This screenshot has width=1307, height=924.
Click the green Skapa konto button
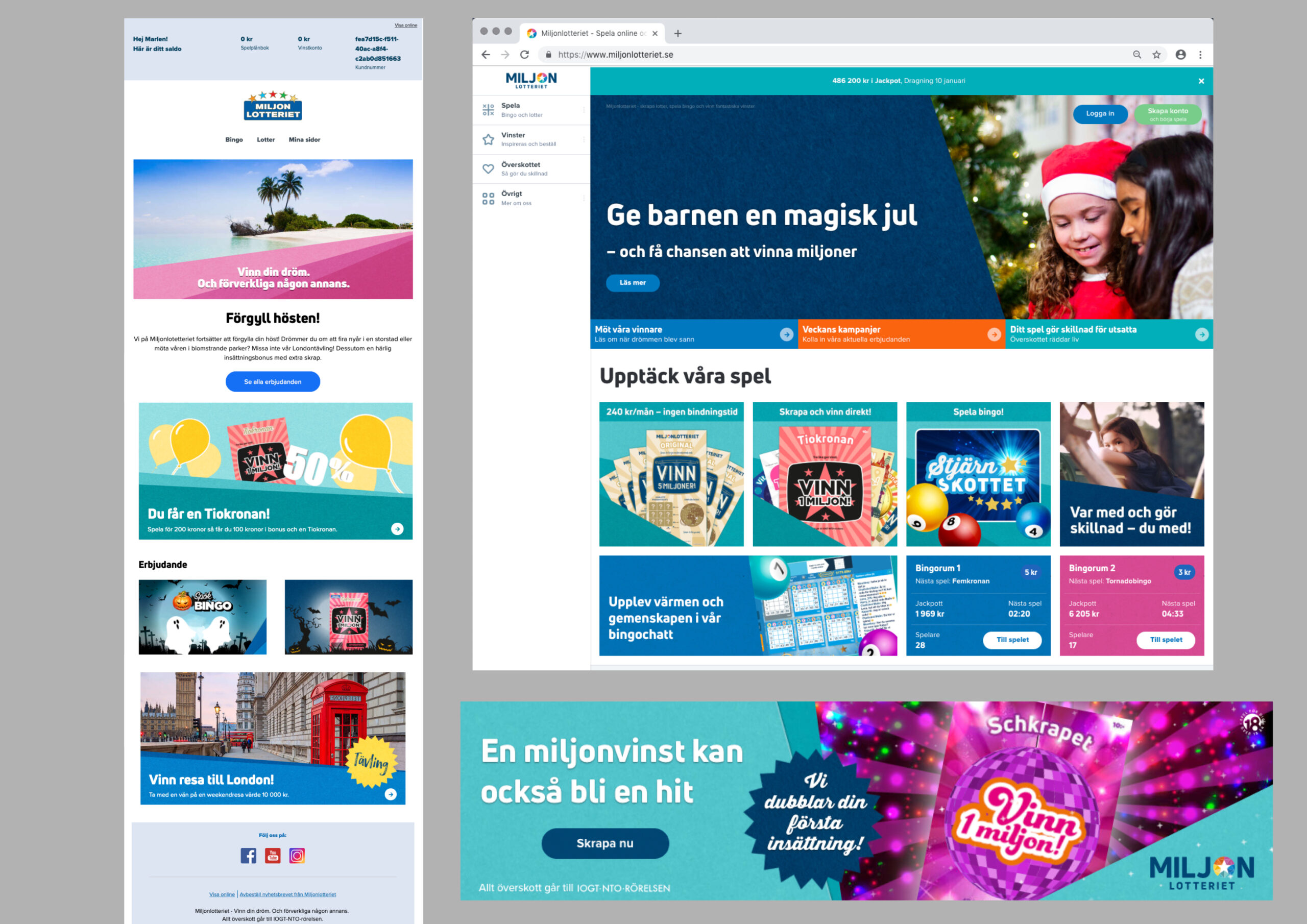(x=1168, y=114)
